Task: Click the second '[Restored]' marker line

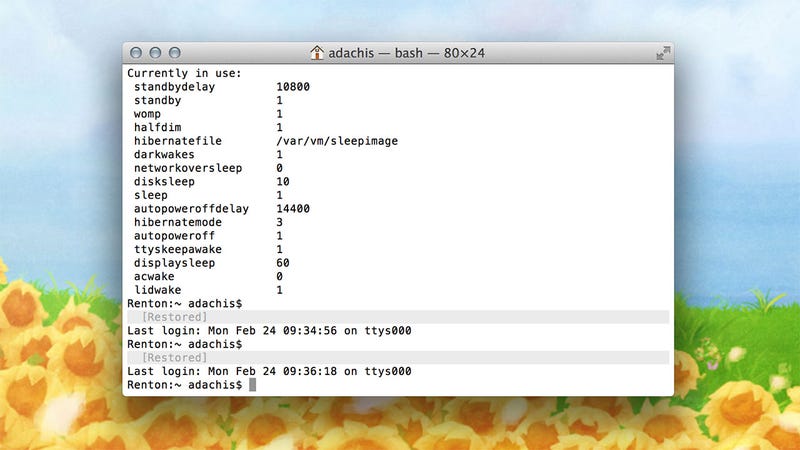Action: coord(398,358)
